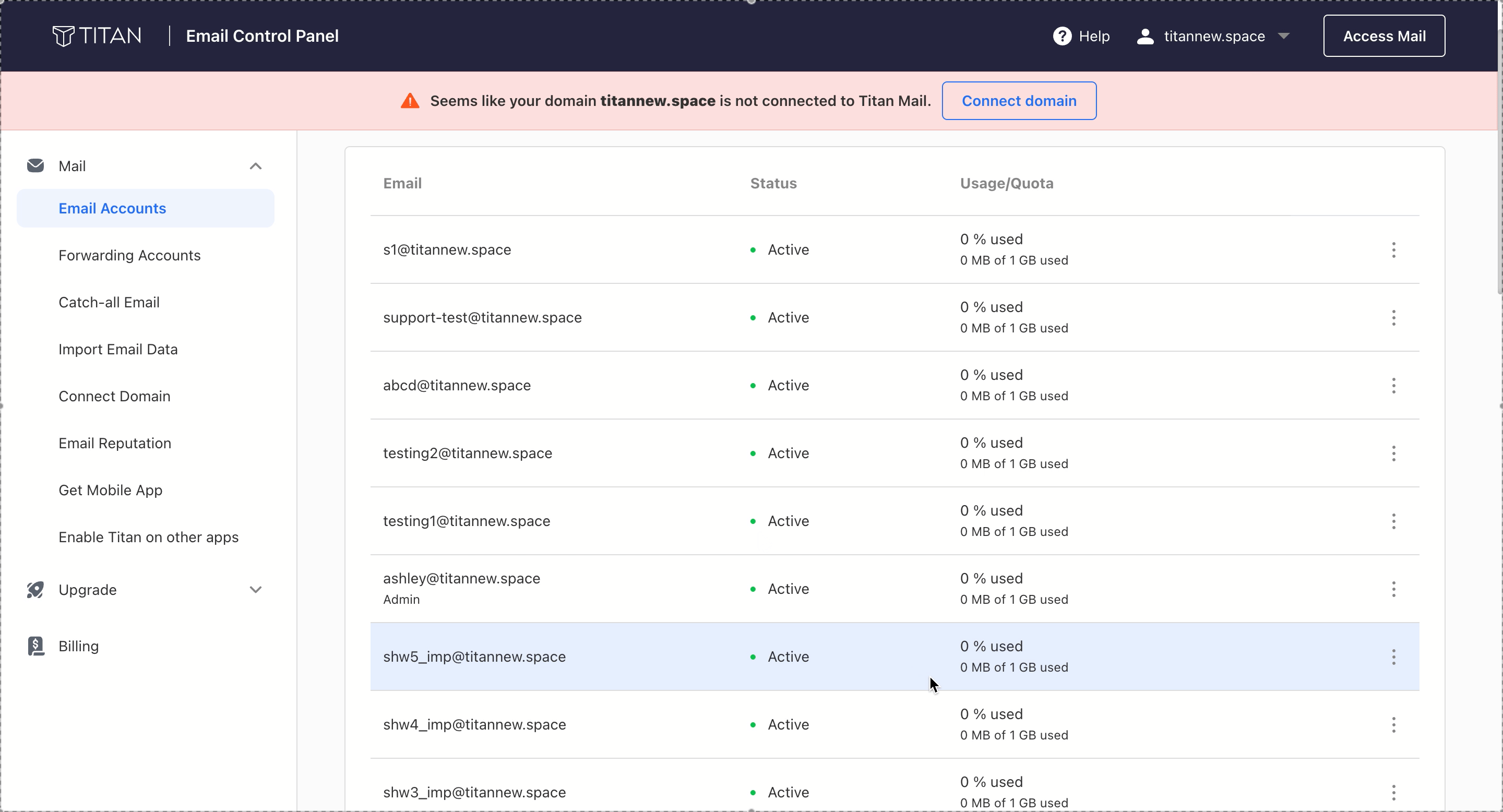The height and width of the screenshot is (812, 1503).
Task: Click the red warning triangle icon
Action: pyautogui.click(x=410, y=101)
